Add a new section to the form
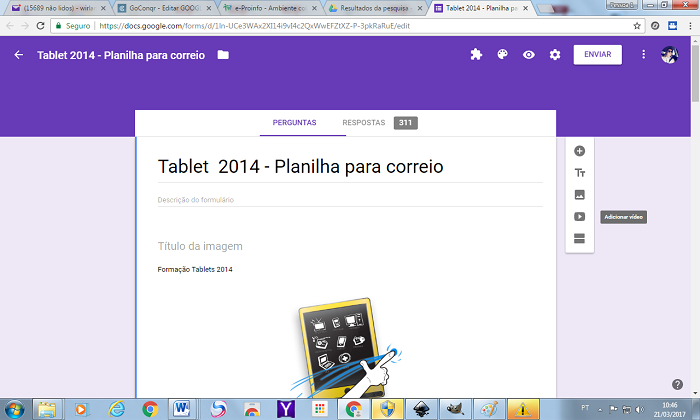 579,239
